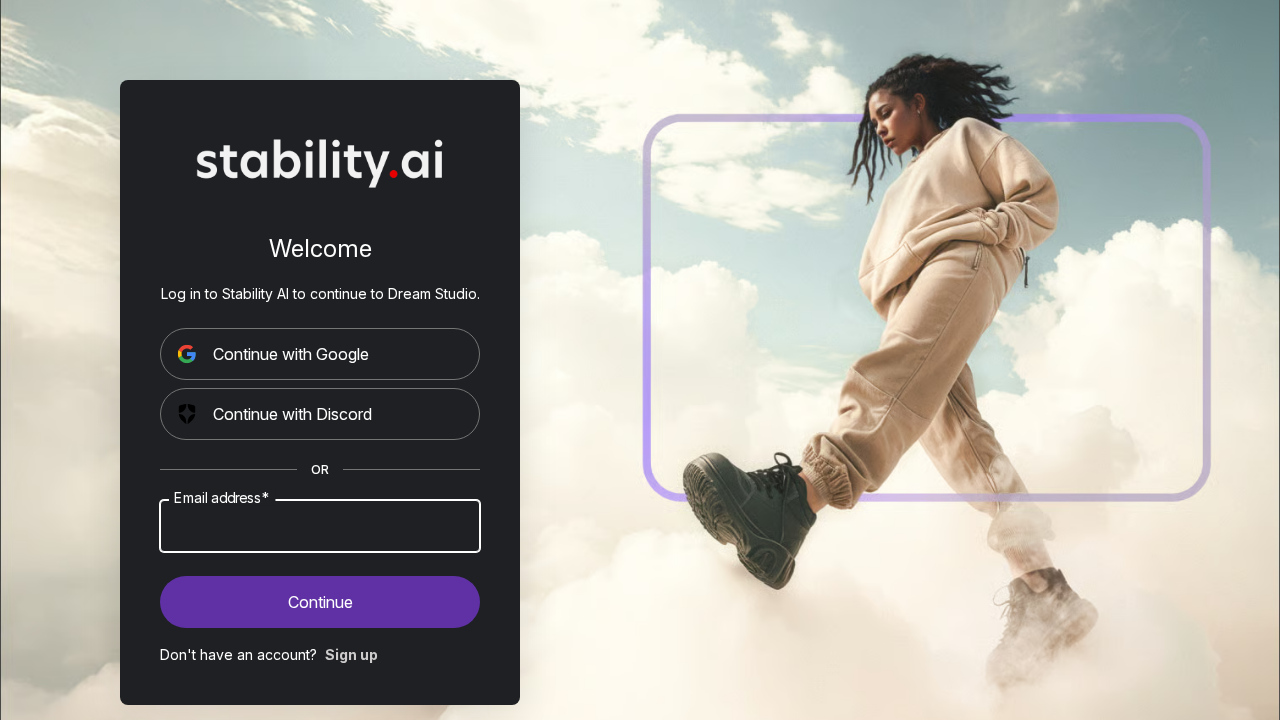Click the Email address field label
Image resolution: width=1280 pixels, height=720 pixels.
[221, 498]
